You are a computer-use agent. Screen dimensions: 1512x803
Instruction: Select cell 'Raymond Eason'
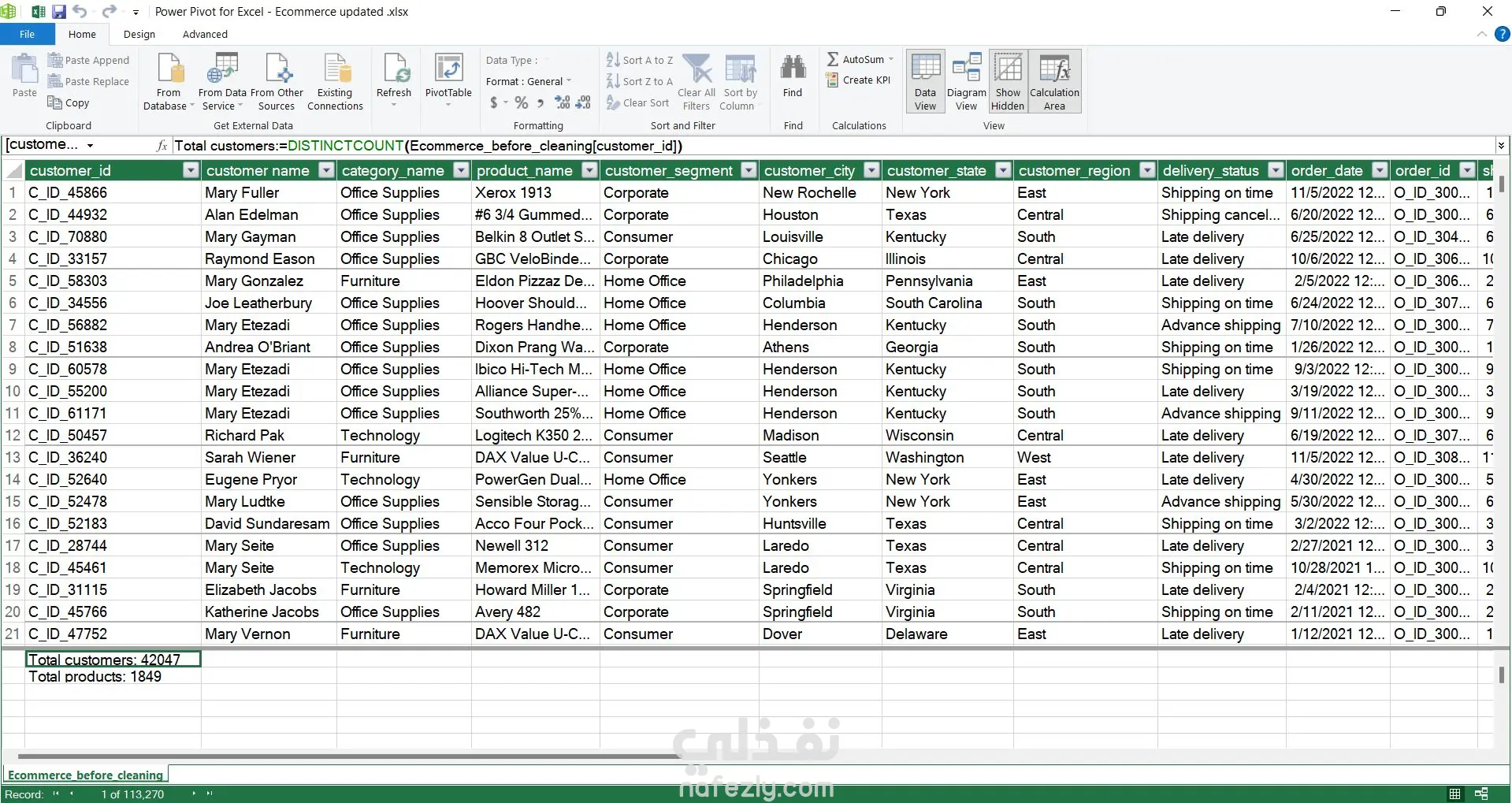pos(269,258)
